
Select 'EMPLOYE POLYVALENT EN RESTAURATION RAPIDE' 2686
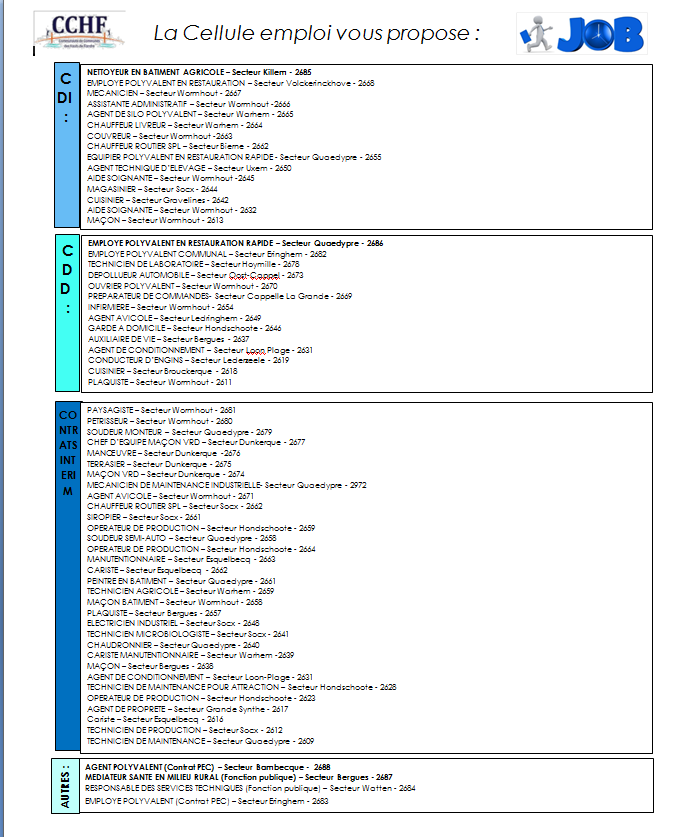(x=235, y=243)
